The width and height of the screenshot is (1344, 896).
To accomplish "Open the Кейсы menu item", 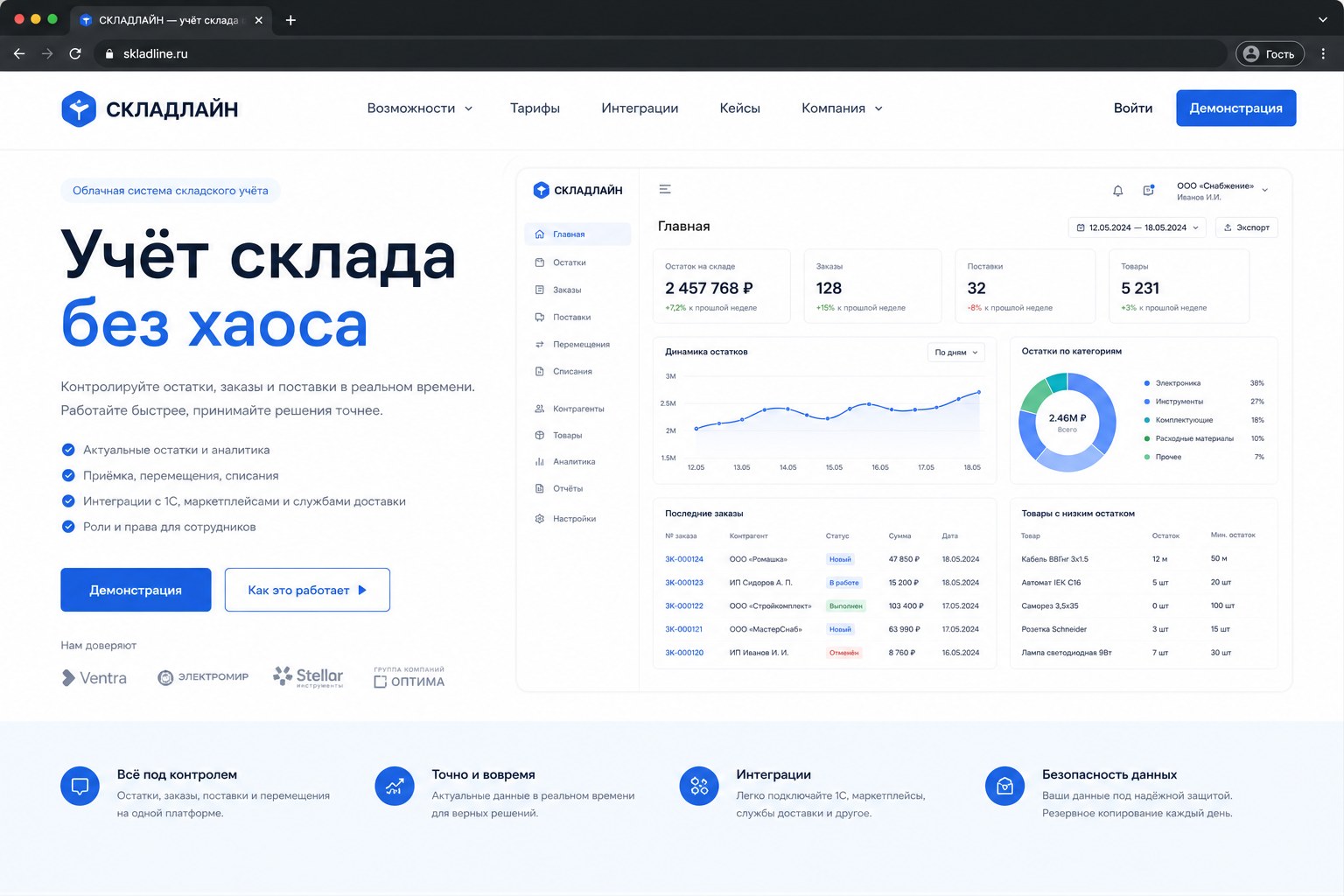I will [739, 108].
